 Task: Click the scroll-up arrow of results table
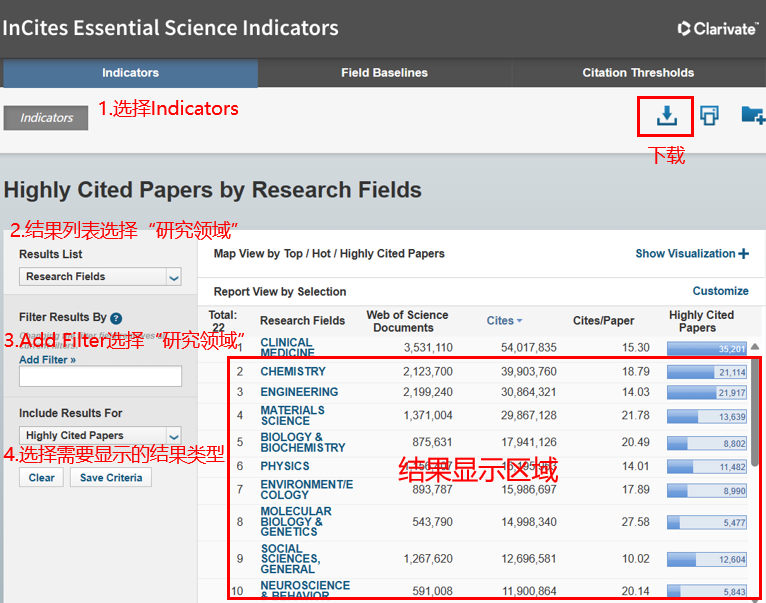click(755, 346)
